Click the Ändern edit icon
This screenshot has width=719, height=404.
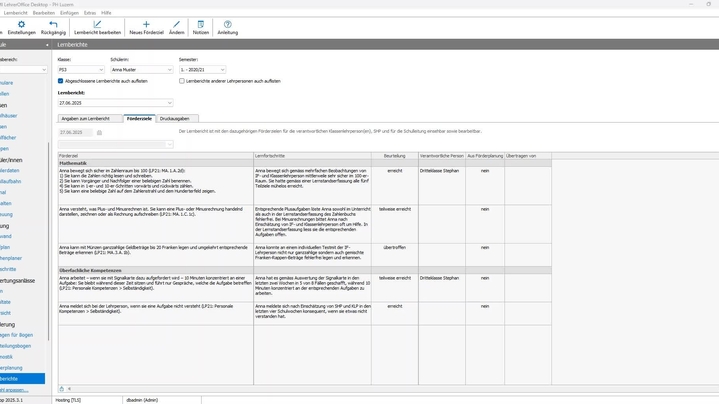[176, 24]
